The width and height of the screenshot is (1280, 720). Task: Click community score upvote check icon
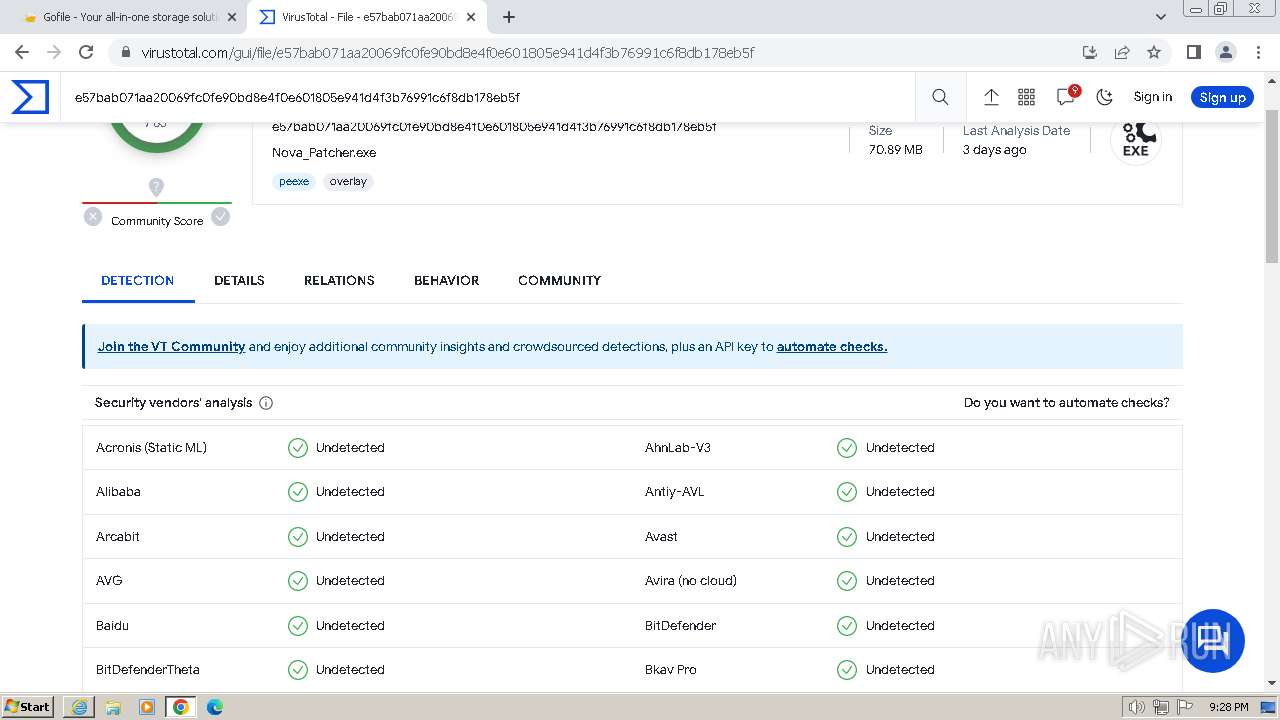pos(221,216)
